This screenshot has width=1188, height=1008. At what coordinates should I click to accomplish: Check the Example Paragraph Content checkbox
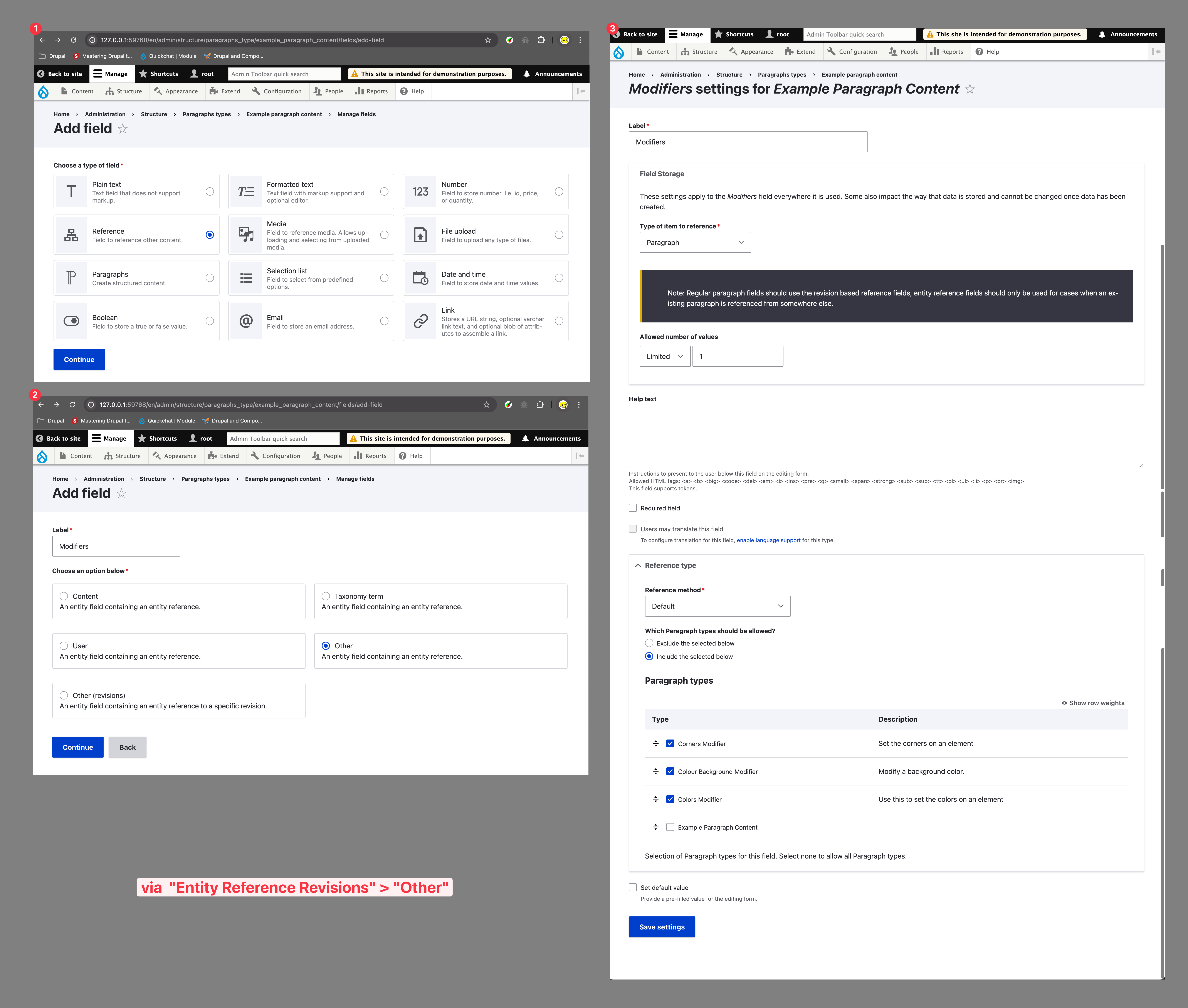point(670,827)
